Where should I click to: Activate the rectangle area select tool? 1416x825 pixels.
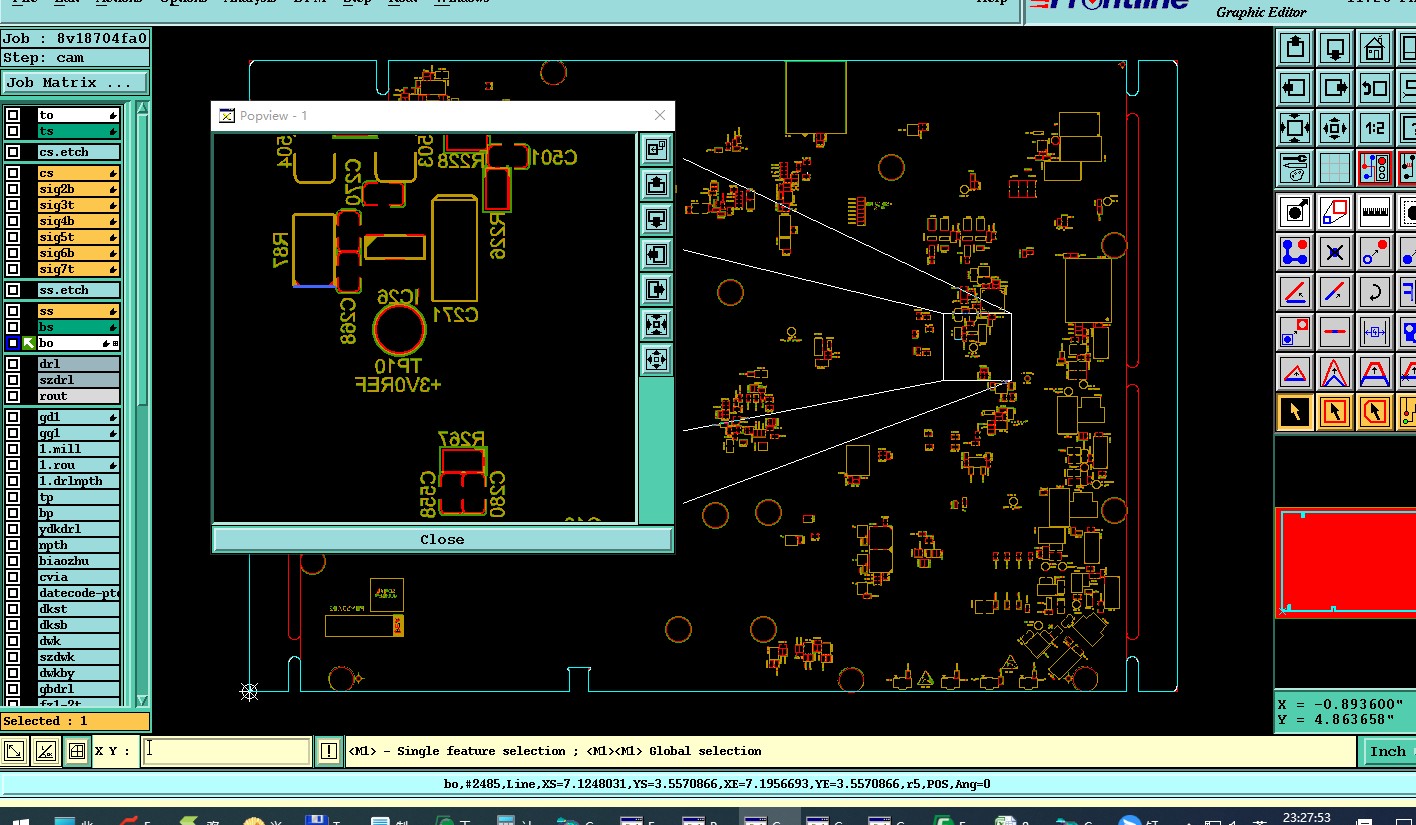tap(1335, 411)
